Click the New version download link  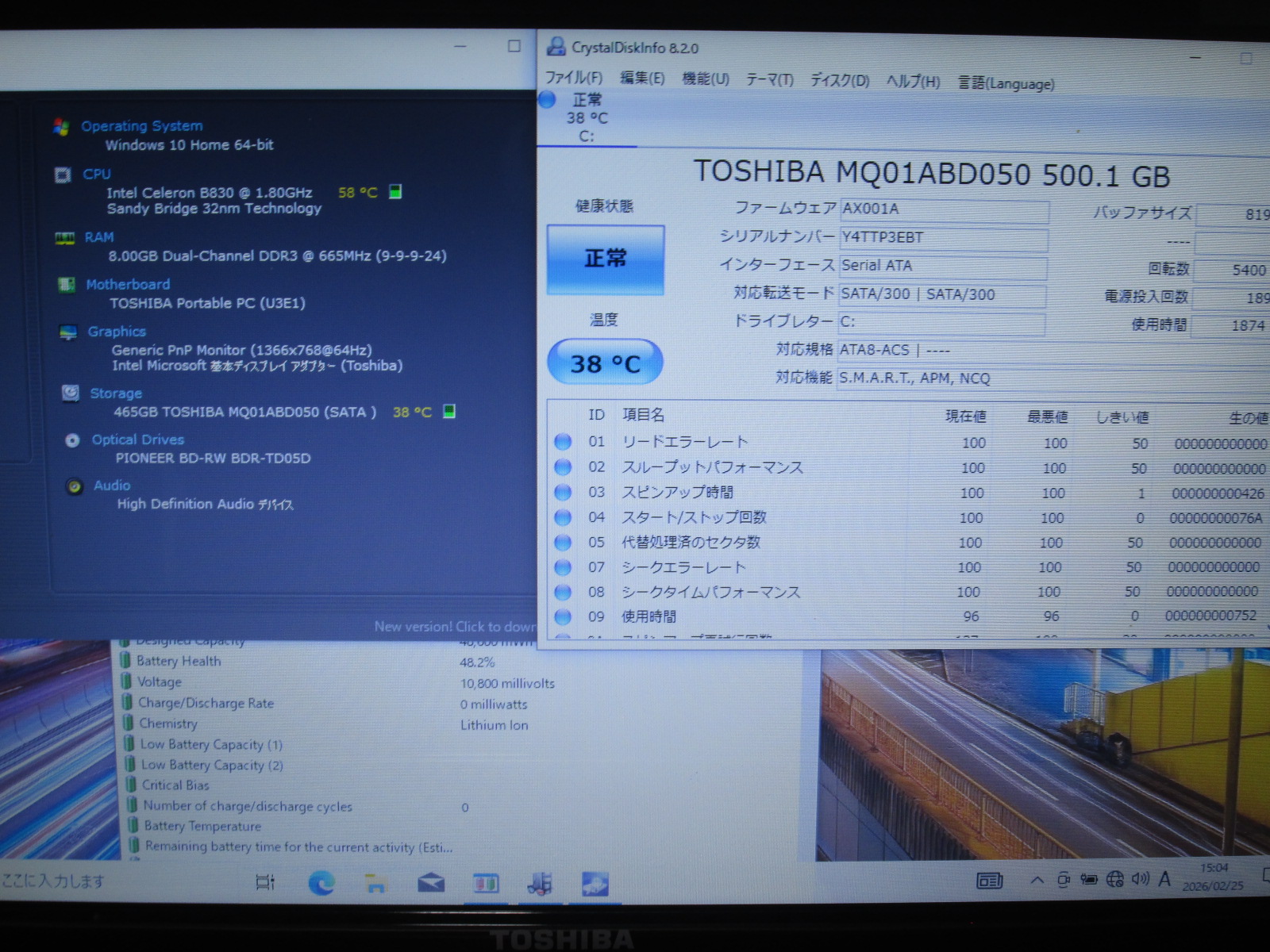pyautogui.click(x=455, y=626)
